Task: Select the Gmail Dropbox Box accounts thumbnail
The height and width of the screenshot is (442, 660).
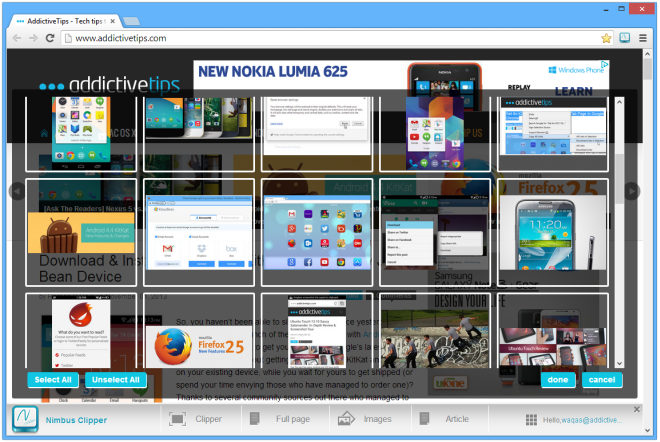Action: tap(199, 232)
